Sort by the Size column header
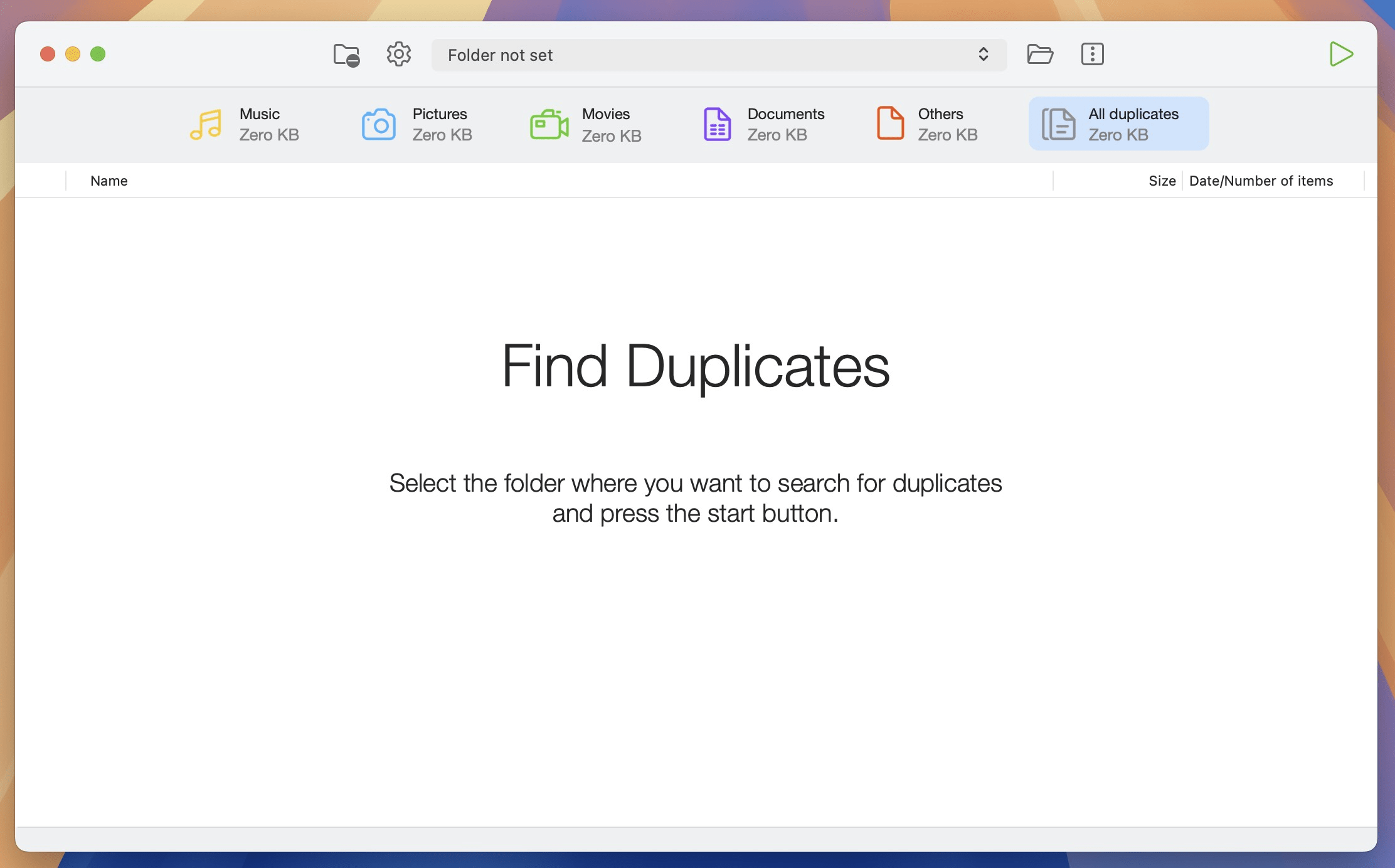The image size is (1395, 868). 1161,181
